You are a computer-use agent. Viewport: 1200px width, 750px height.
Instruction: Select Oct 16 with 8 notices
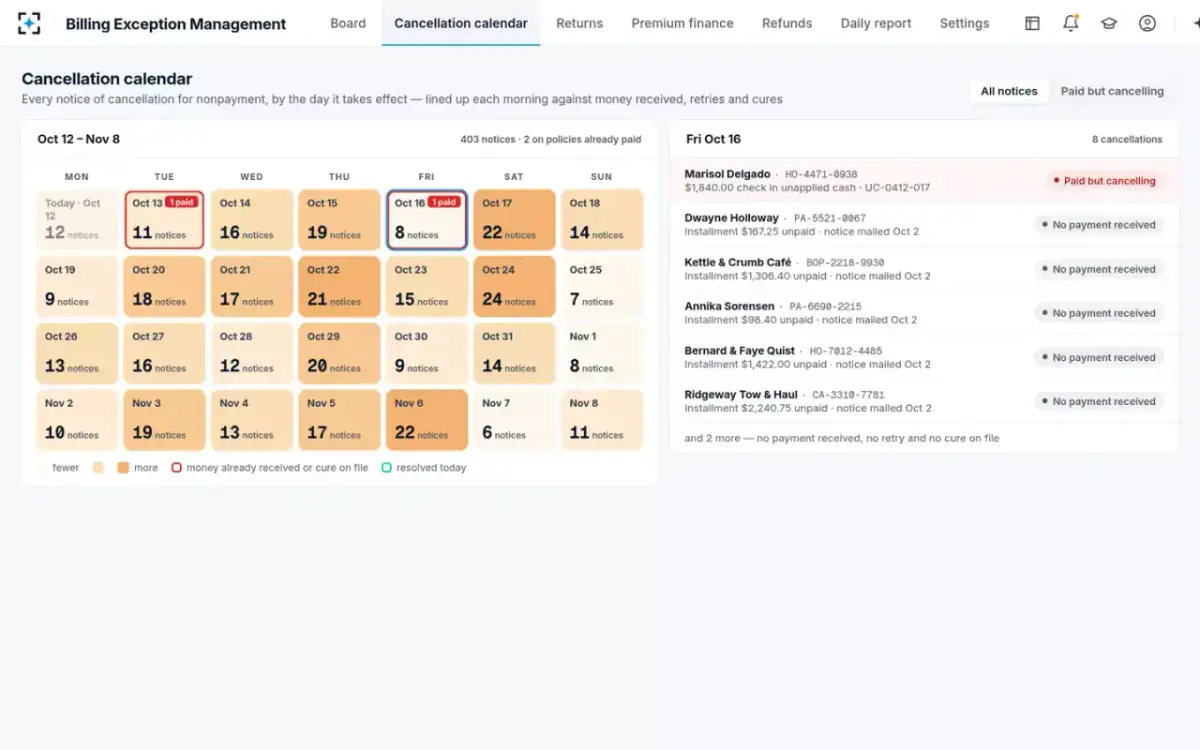coord(427,220)
